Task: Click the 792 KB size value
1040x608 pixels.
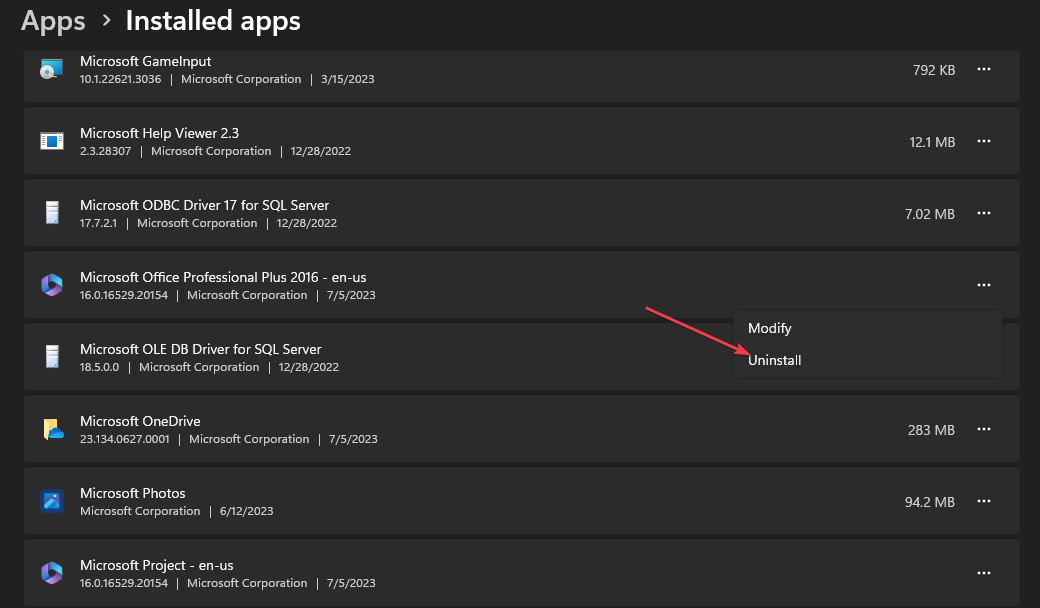Action: pos(934,70)
